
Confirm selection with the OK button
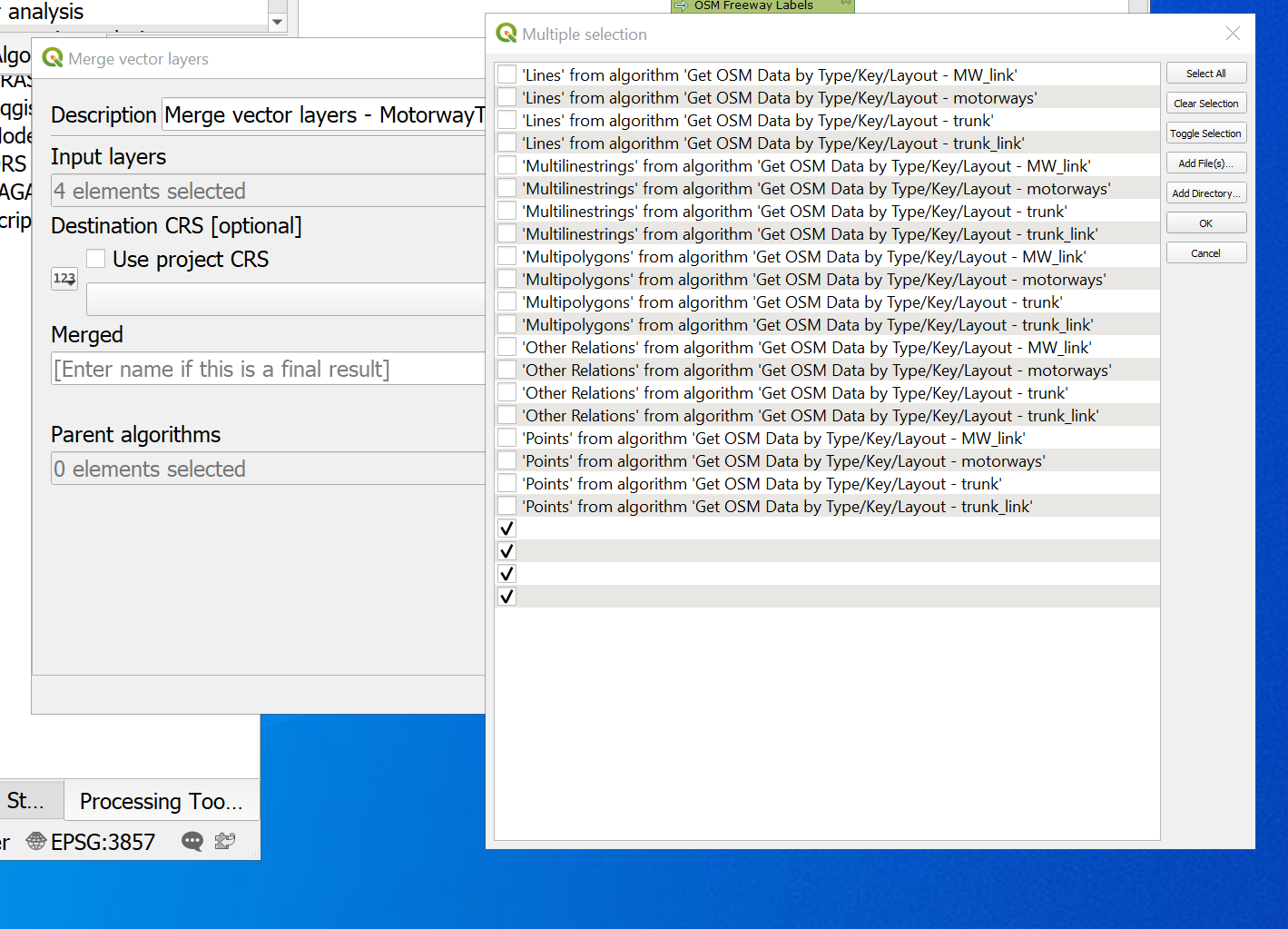pos(1206,222)
